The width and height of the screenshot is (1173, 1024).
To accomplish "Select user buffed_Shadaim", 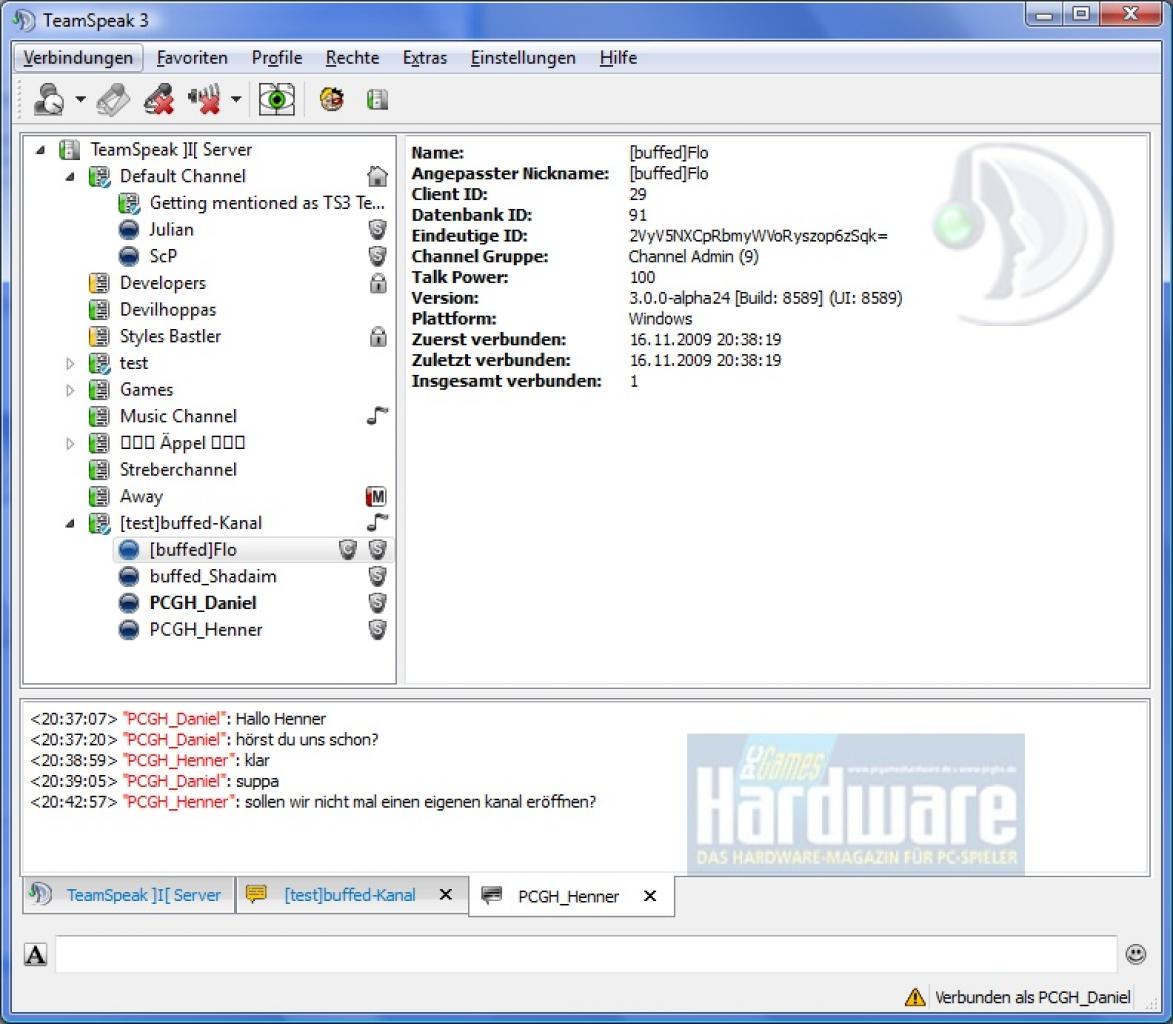I will click(213, 577).
